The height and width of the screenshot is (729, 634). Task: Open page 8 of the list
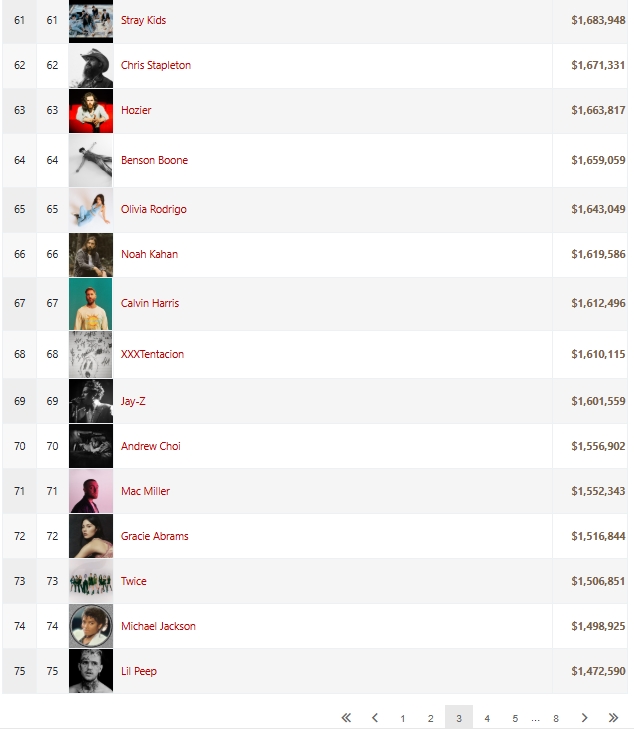coord(556,718)
